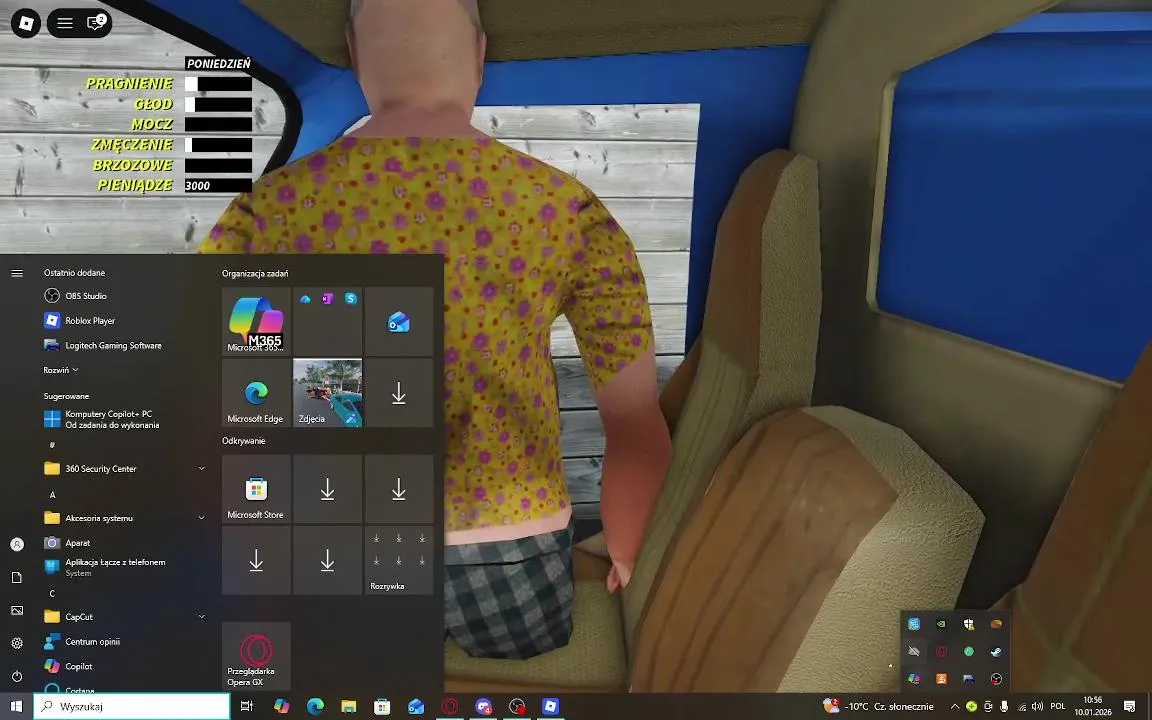Open the Zdjęcia photos tile
Image resolution: width=1152 pixels, height=720 pixels.
tap(328, 392)
